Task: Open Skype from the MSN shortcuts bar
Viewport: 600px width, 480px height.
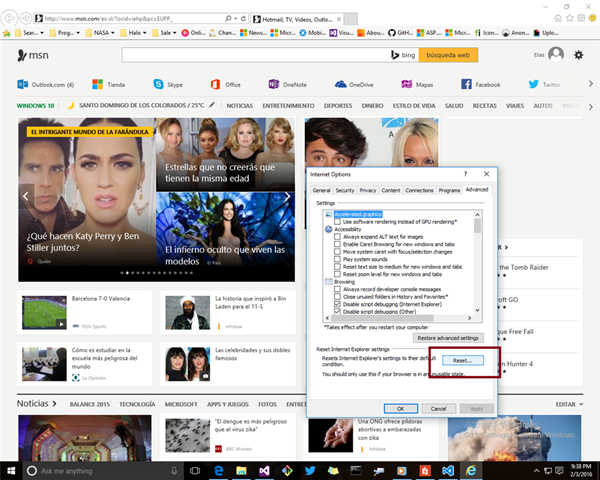Action: (160, 85)
